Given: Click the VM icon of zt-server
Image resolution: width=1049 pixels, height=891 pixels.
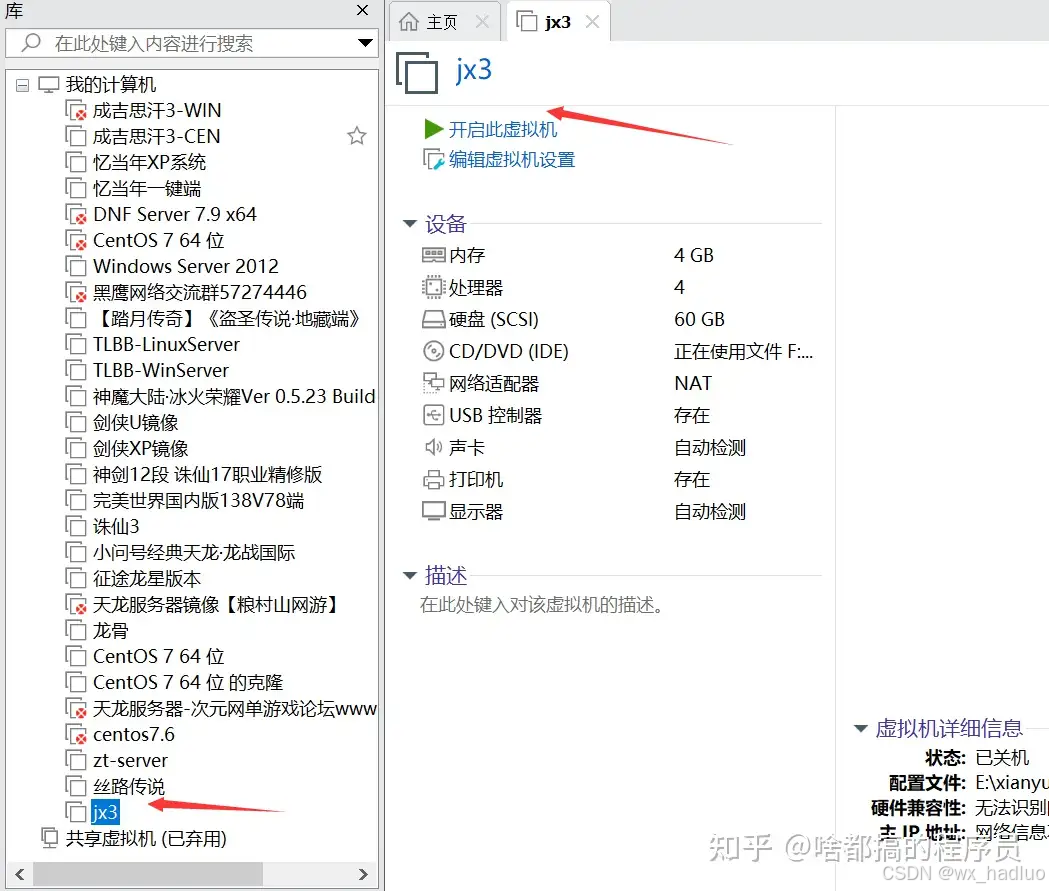Looking at the screenshot, I should click(x=76, y=761).
